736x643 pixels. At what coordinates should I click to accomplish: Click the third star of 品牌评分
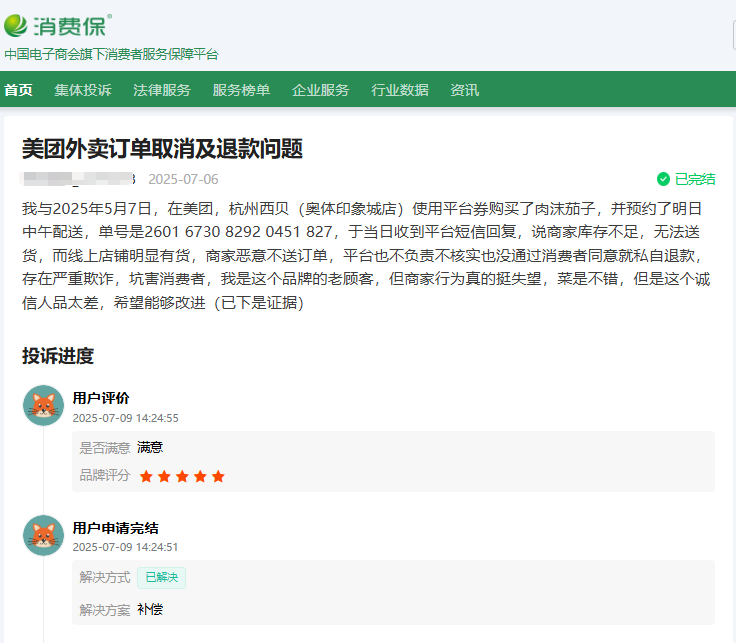tap(182, 476)
